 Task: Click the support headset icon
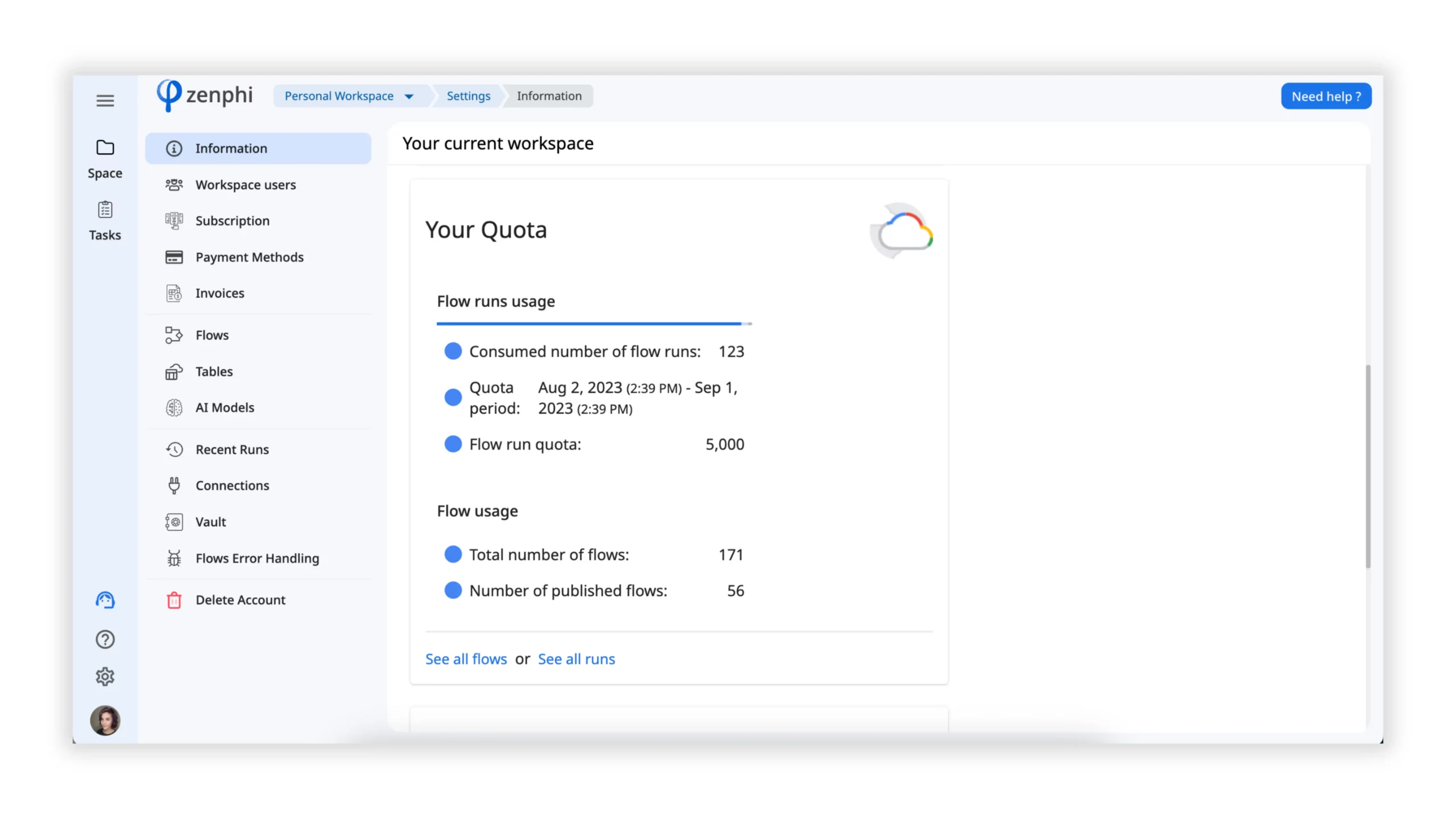click(x=105, y=600)
